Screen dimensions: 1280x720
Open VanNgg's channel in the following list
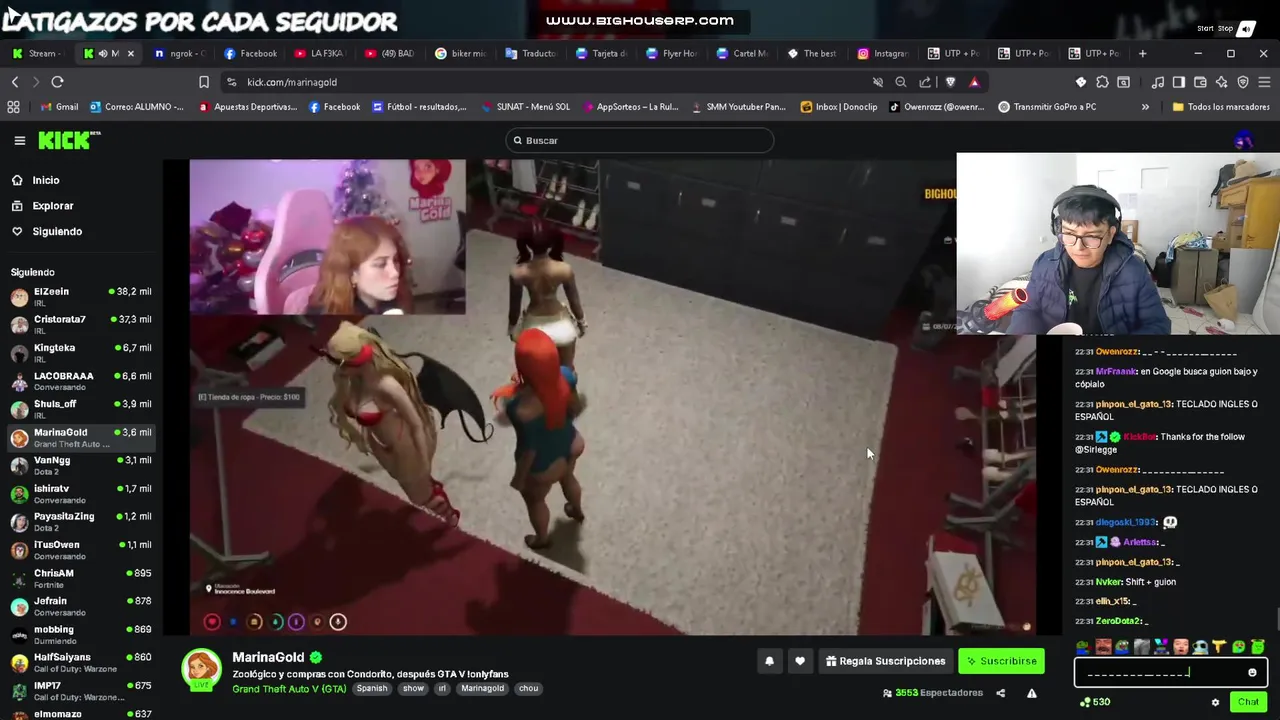point(81,465)
